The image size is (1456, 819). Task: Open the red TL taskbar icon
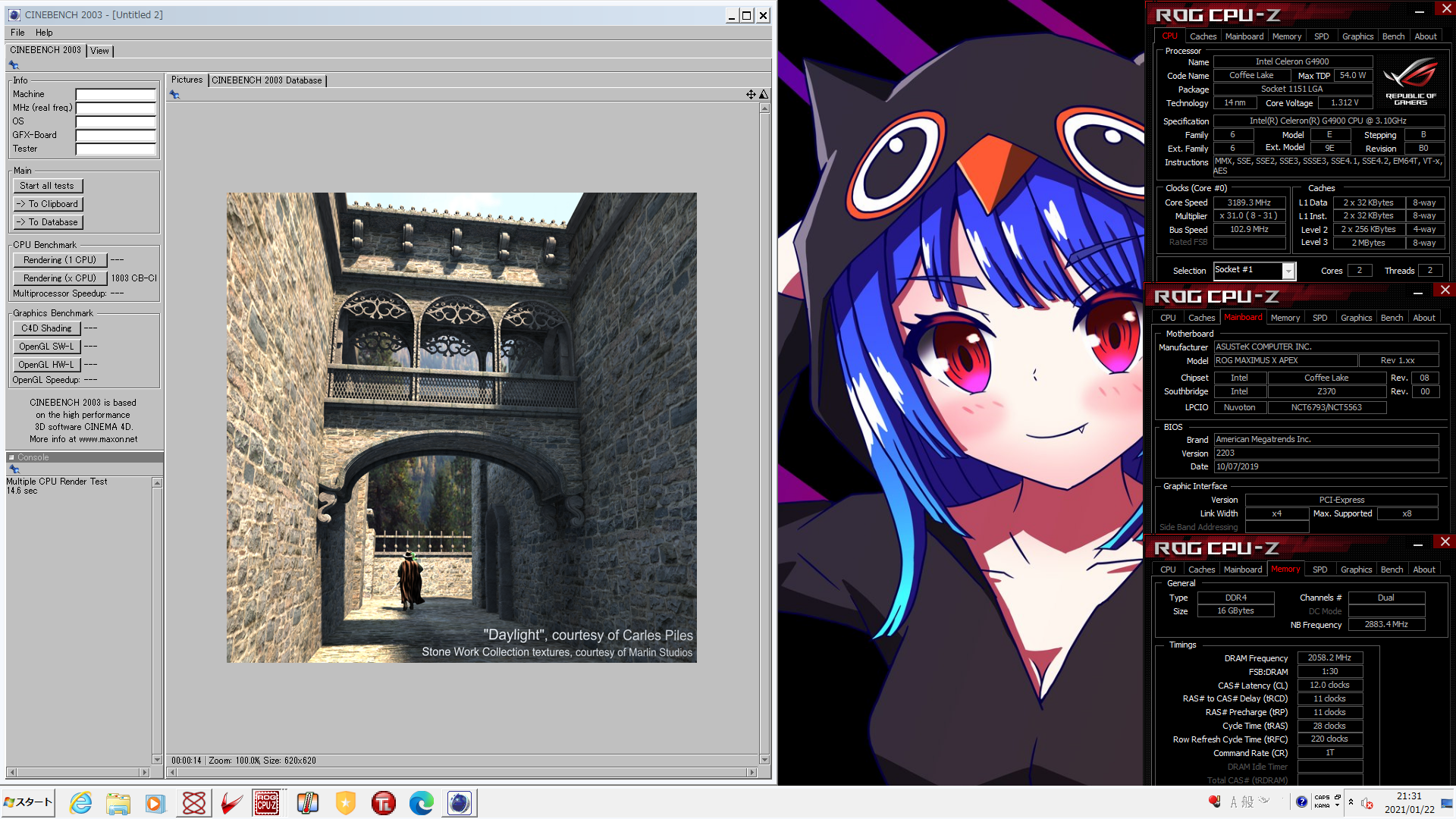coord(383,803)
